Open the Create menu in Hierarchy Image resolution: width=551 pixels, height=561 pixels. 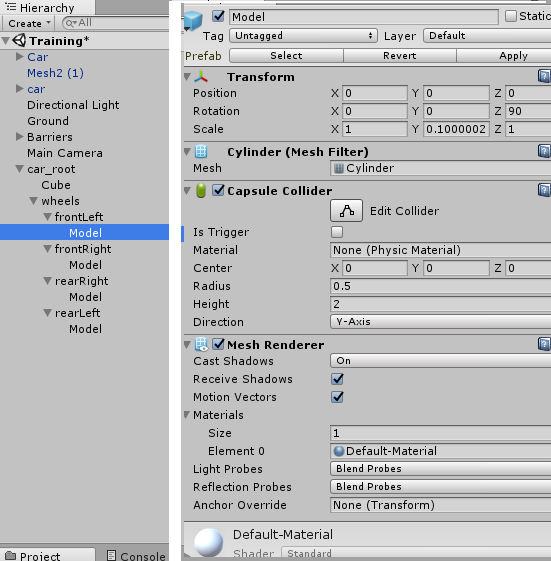click(x=29, y=24)
